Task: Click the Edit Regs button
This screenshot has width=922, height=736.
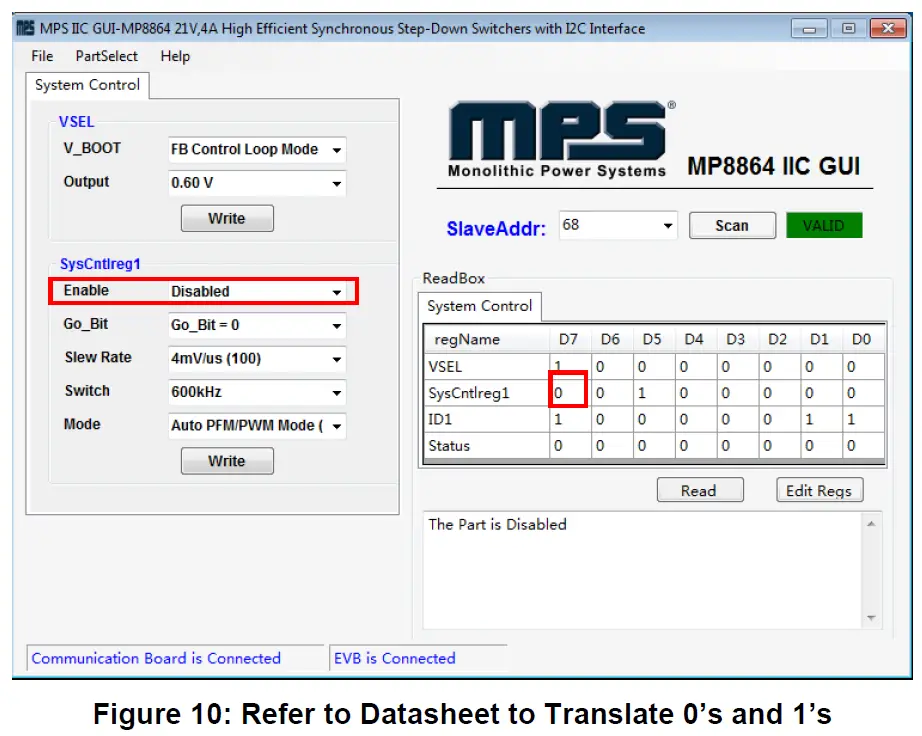Action: [x=820, y=490]
